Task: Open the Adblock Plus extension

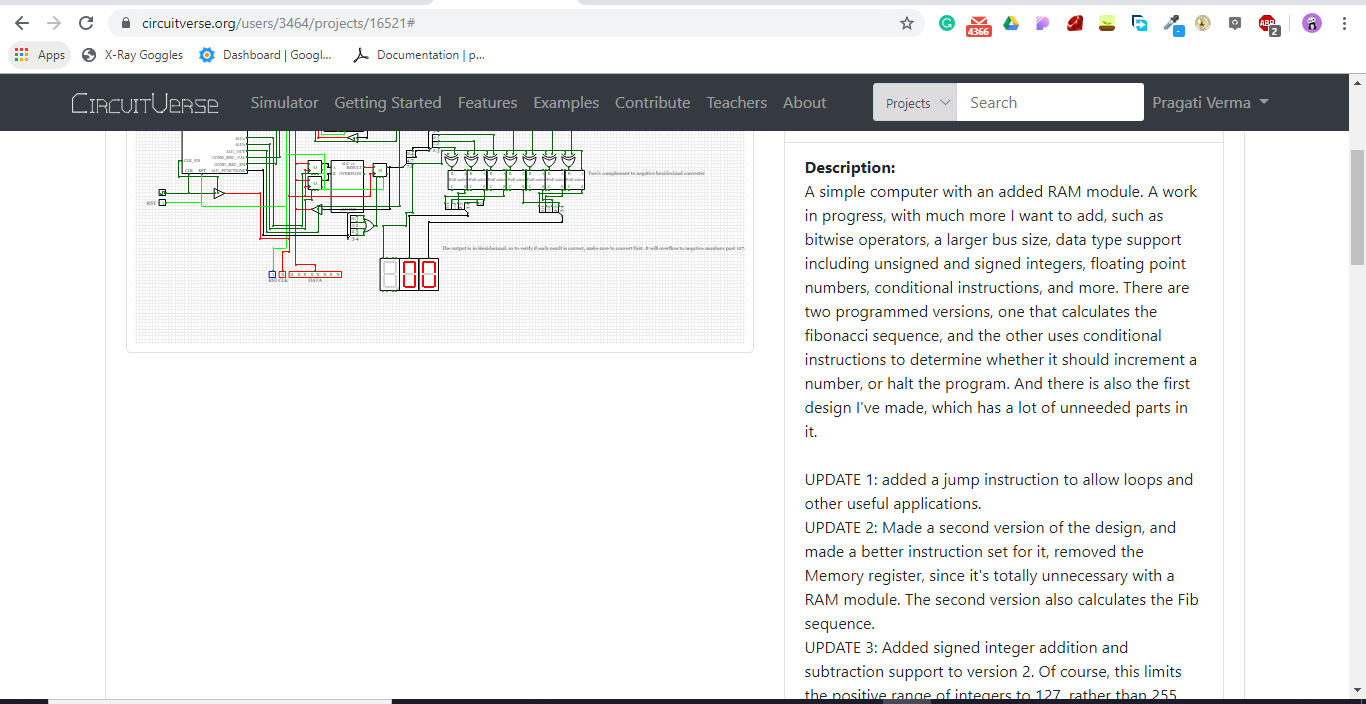Action: (1265, 23)
